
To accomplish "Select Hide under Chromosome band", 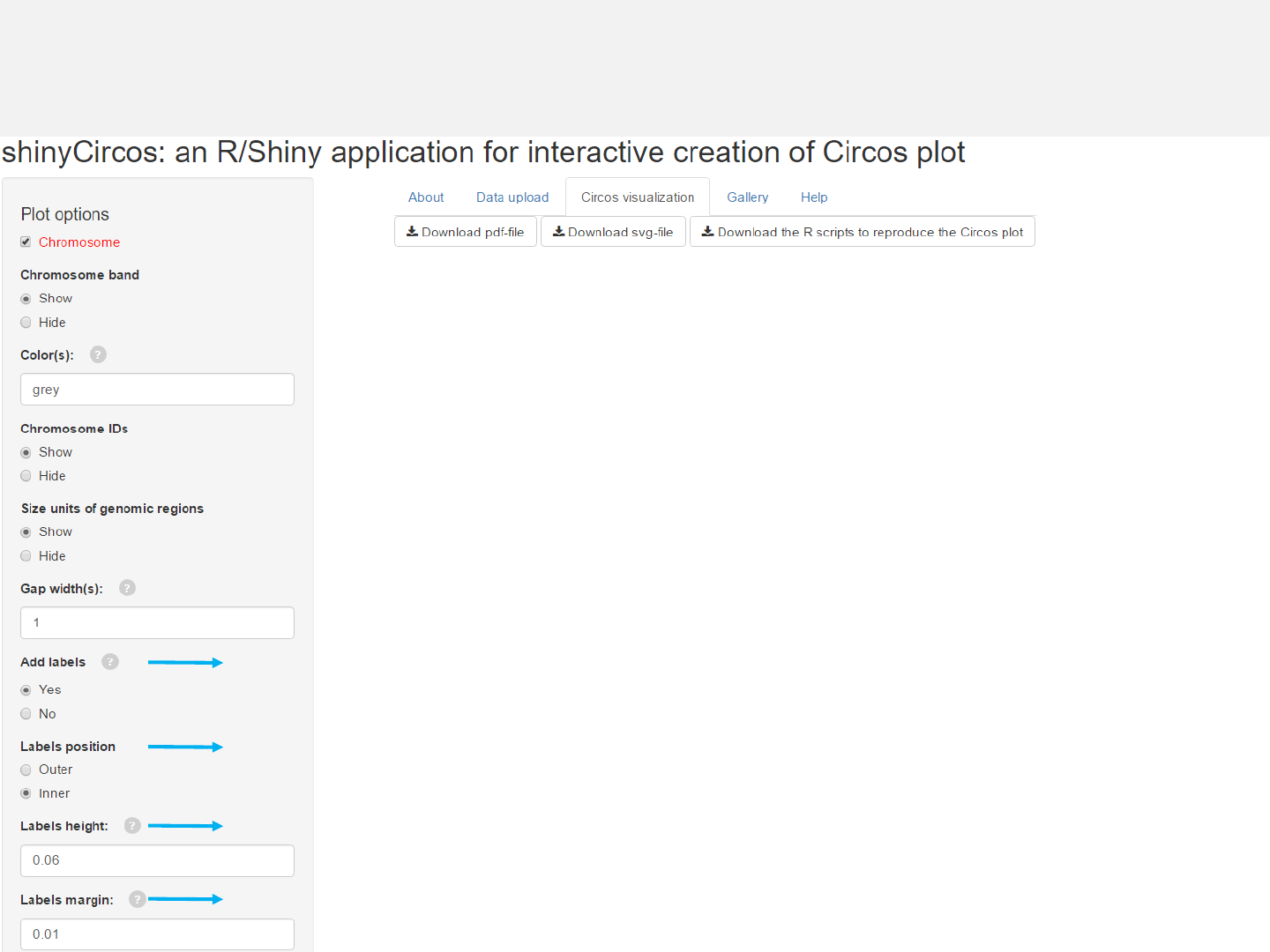I will pos(26,323).
